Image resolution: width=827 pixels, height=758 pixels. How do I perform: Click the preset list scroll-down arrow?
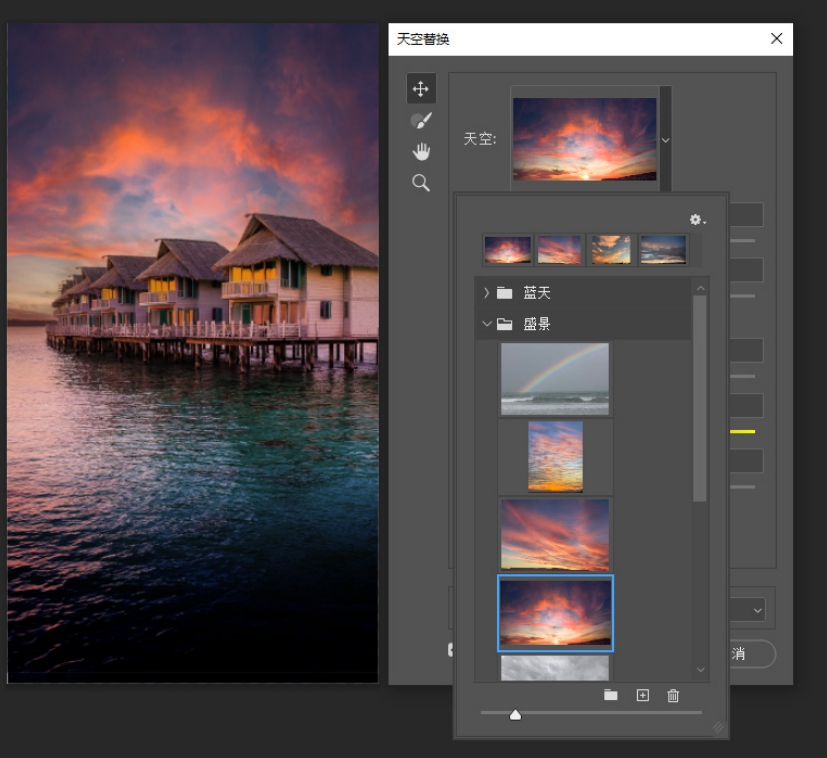click(700, 670)
